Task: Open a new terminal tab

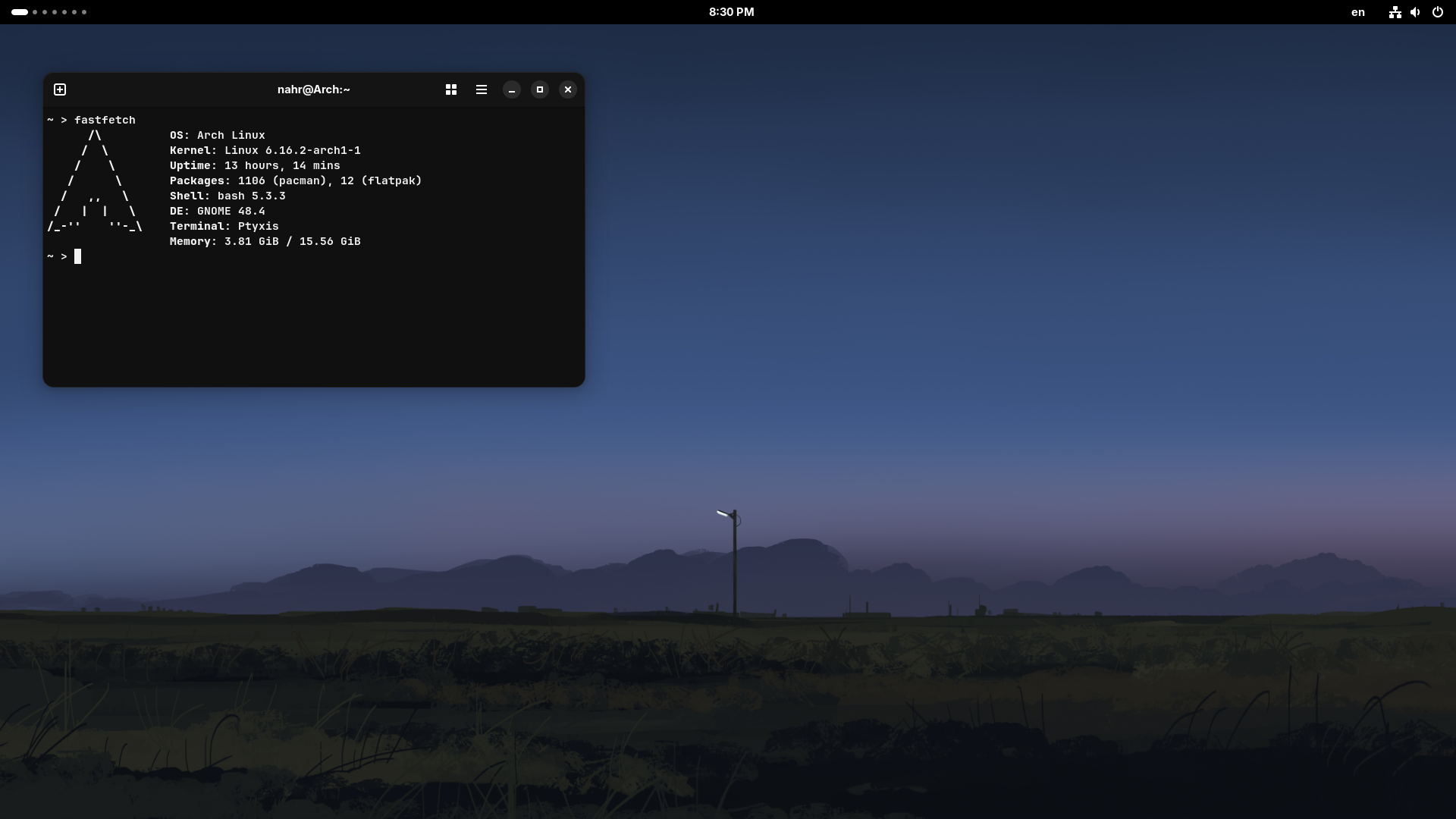Action: 60,89
